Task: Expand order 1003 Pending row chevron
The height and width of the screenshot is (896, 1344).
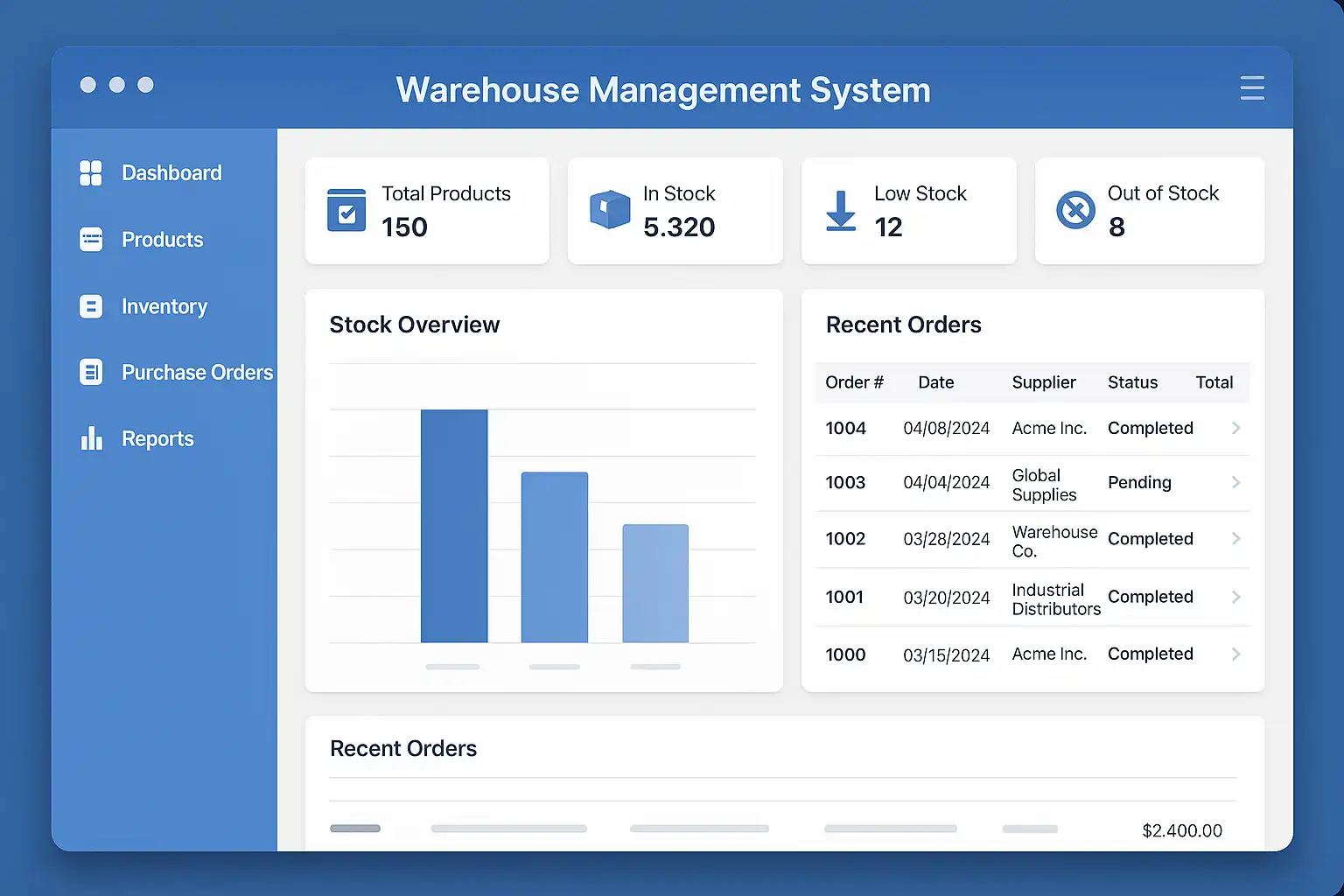Action: [x=1235, y=482]
